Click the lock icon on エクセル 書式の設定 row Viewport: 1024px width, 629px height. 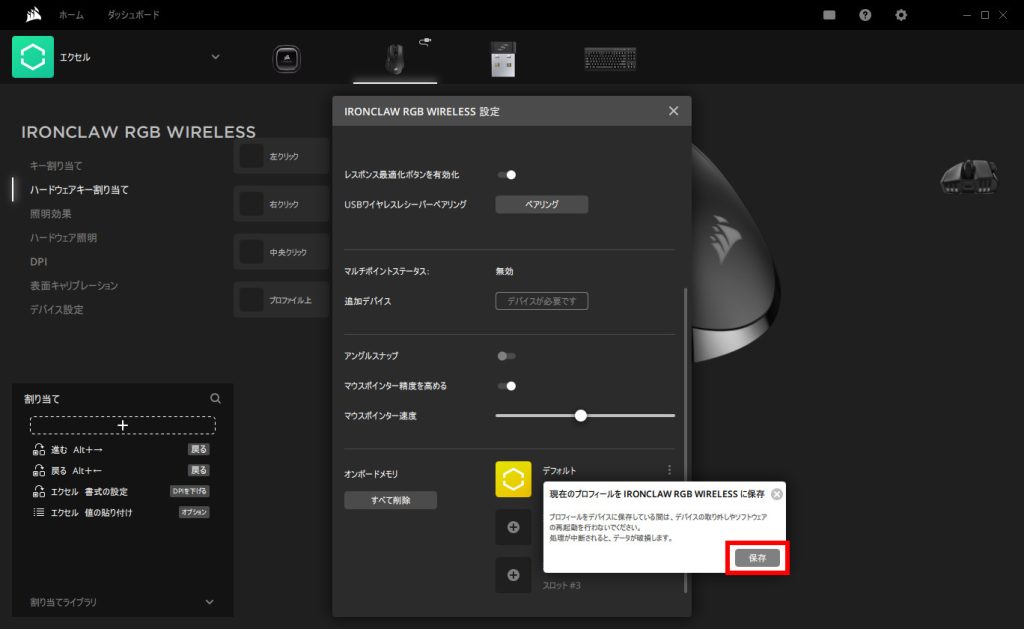[39, 491]
